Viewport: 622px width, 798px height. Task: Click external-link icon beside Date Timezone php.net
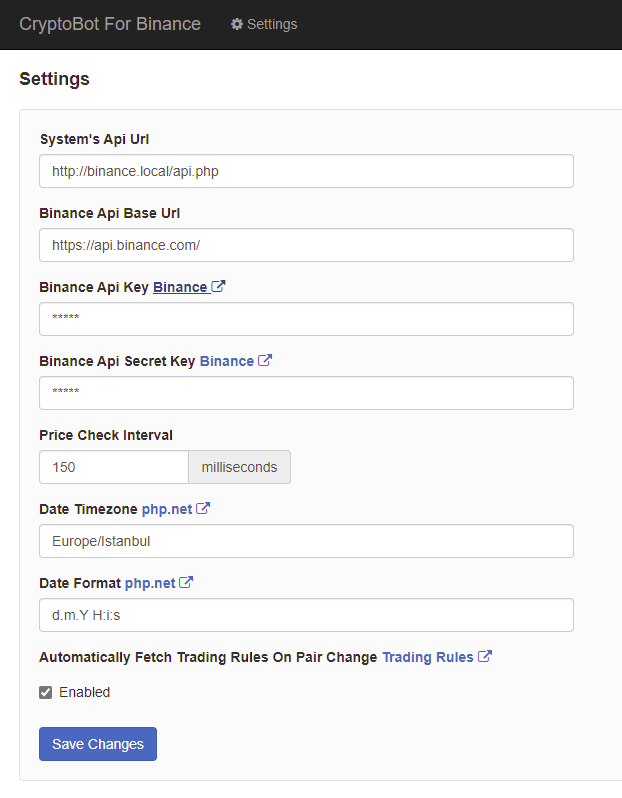tap(203, 509)
